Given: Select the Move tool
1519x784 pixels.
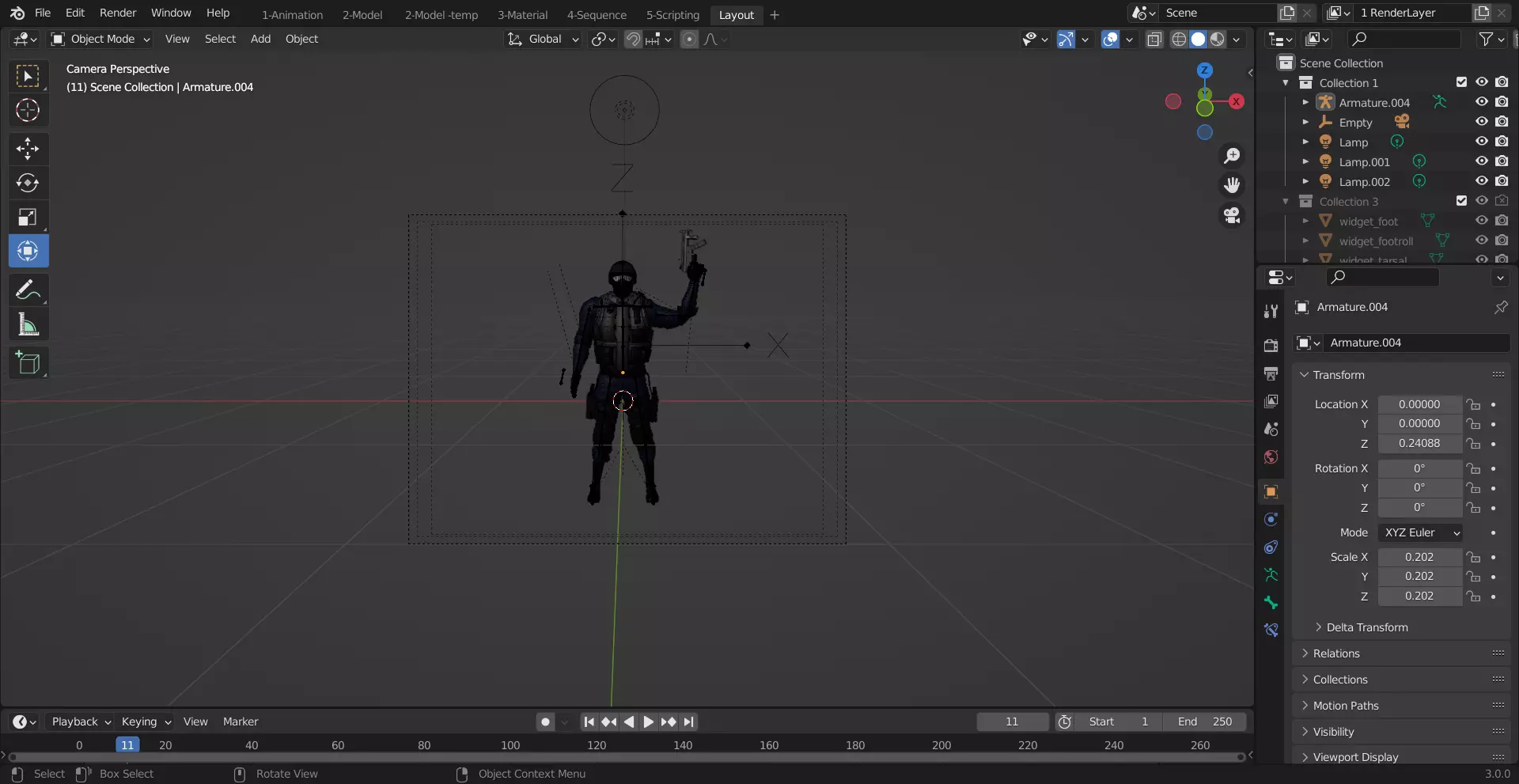Looking at the screenshot, I should 28,149.
